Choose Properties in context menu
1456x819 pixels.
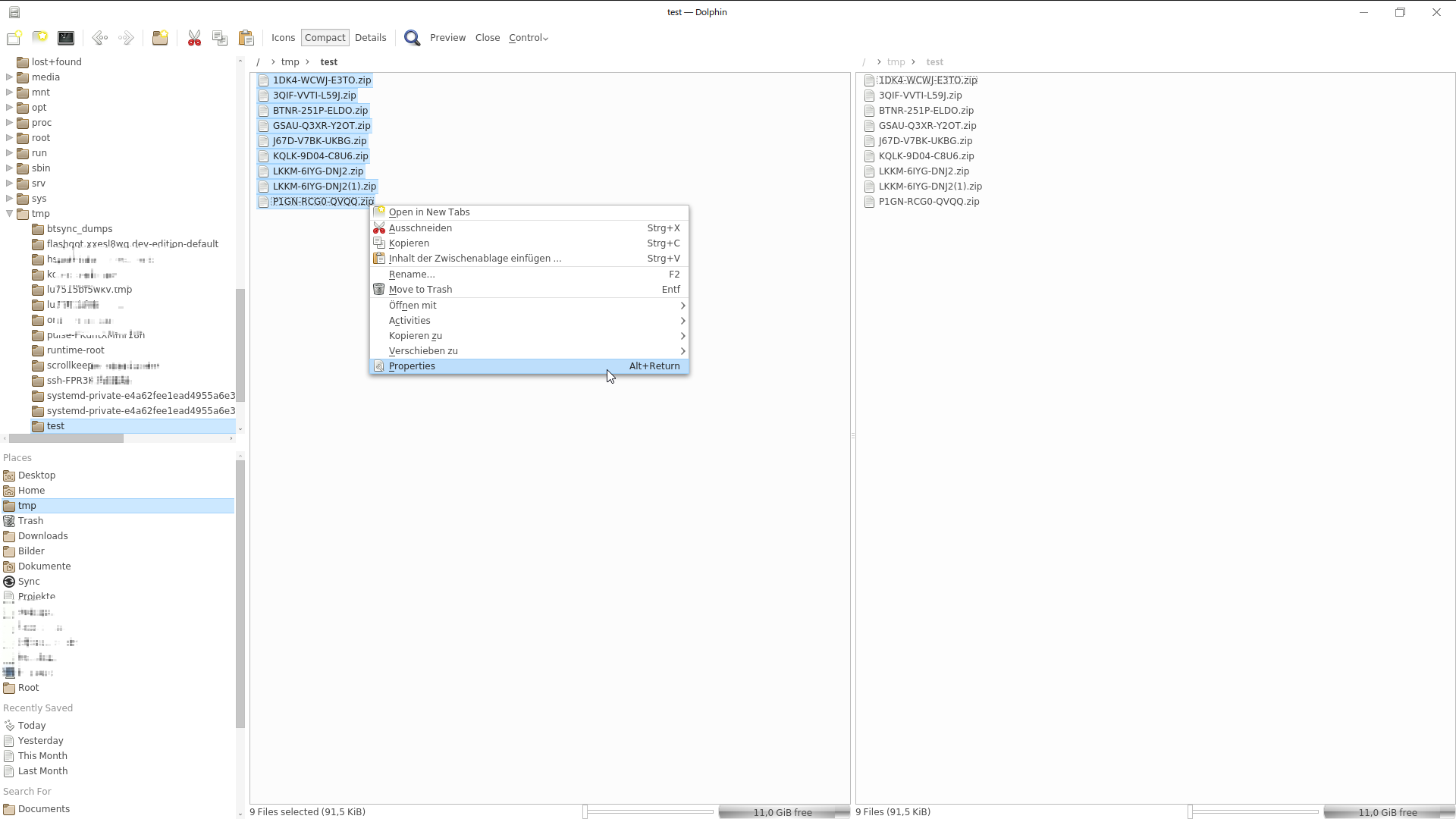412,366
